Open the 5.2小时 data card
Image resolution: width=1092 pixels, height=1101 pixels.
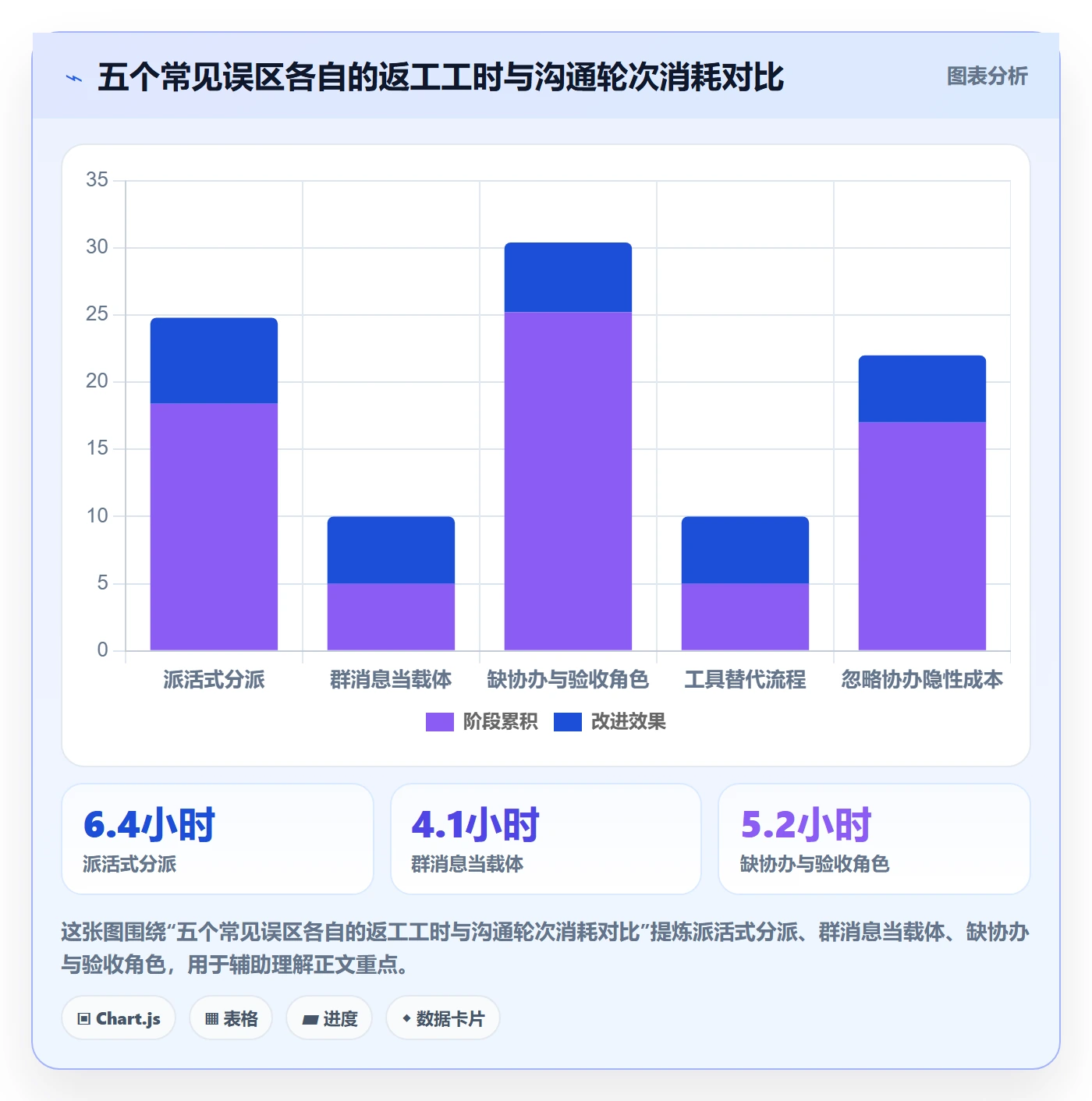(x=874, y=839)
